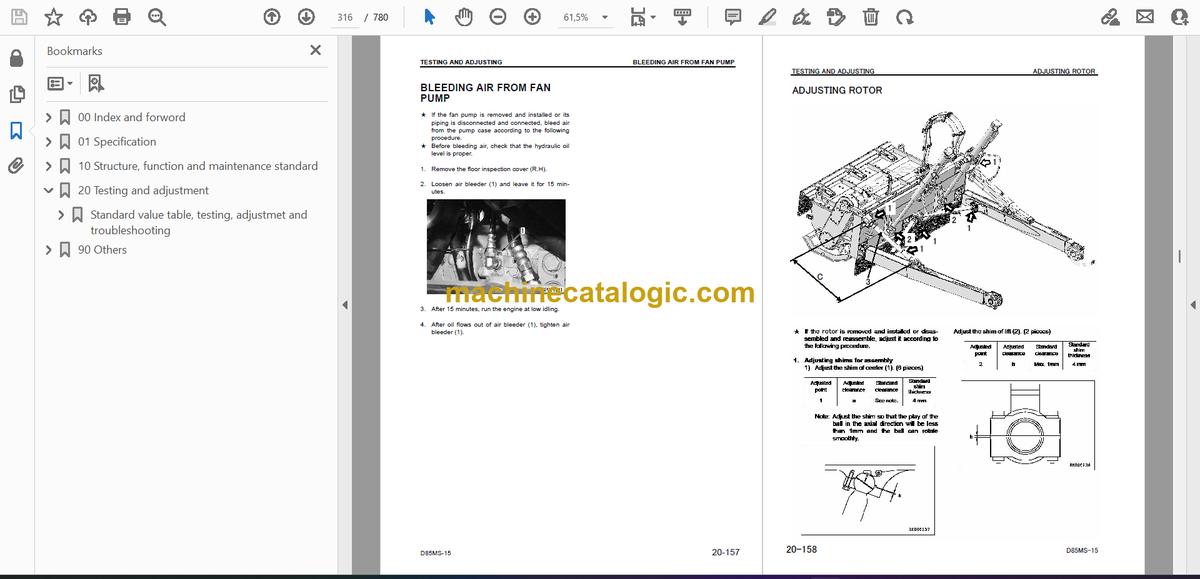
Task: Select the Hand pan tool
Action: pos(464,17)
